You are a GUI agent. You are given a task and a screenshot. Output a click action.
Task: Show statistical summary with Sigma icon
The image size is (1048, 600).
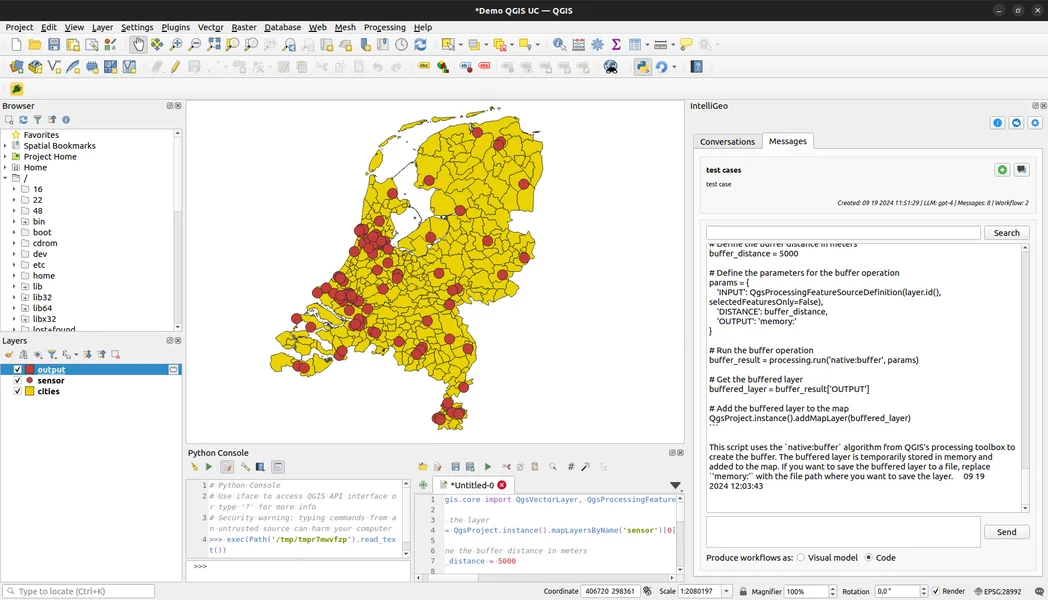click(x=616, y=45)
